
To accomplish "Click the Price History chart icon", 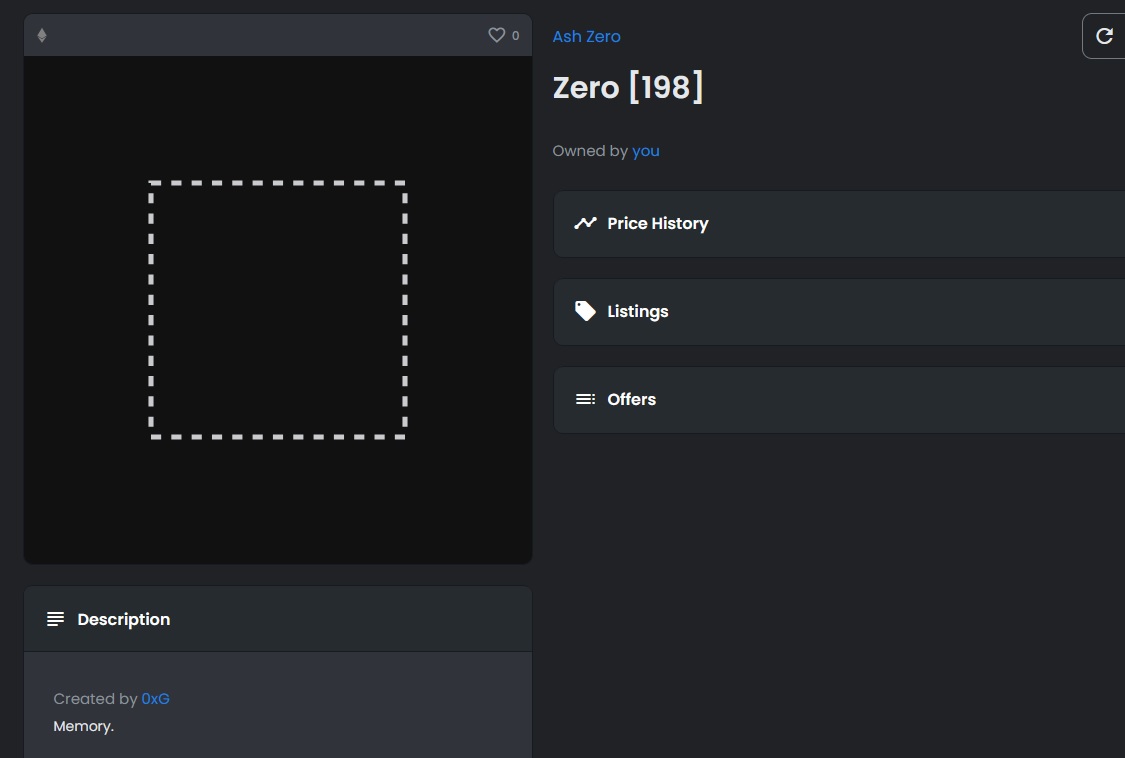I will click(585, 223).
